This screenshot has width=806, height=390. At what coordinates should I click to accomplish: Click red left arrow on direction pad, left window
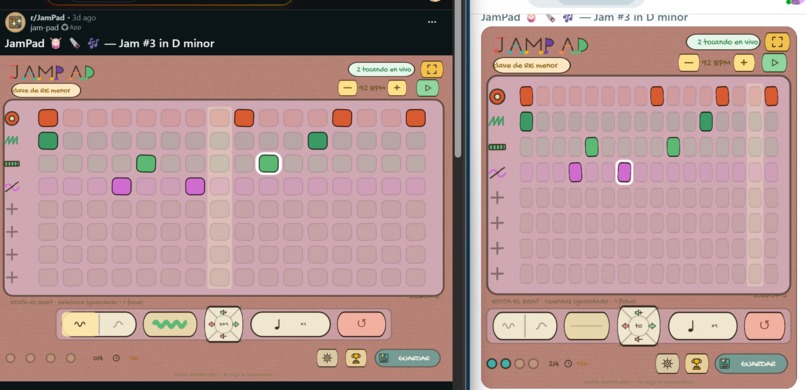tap(211, 324)
